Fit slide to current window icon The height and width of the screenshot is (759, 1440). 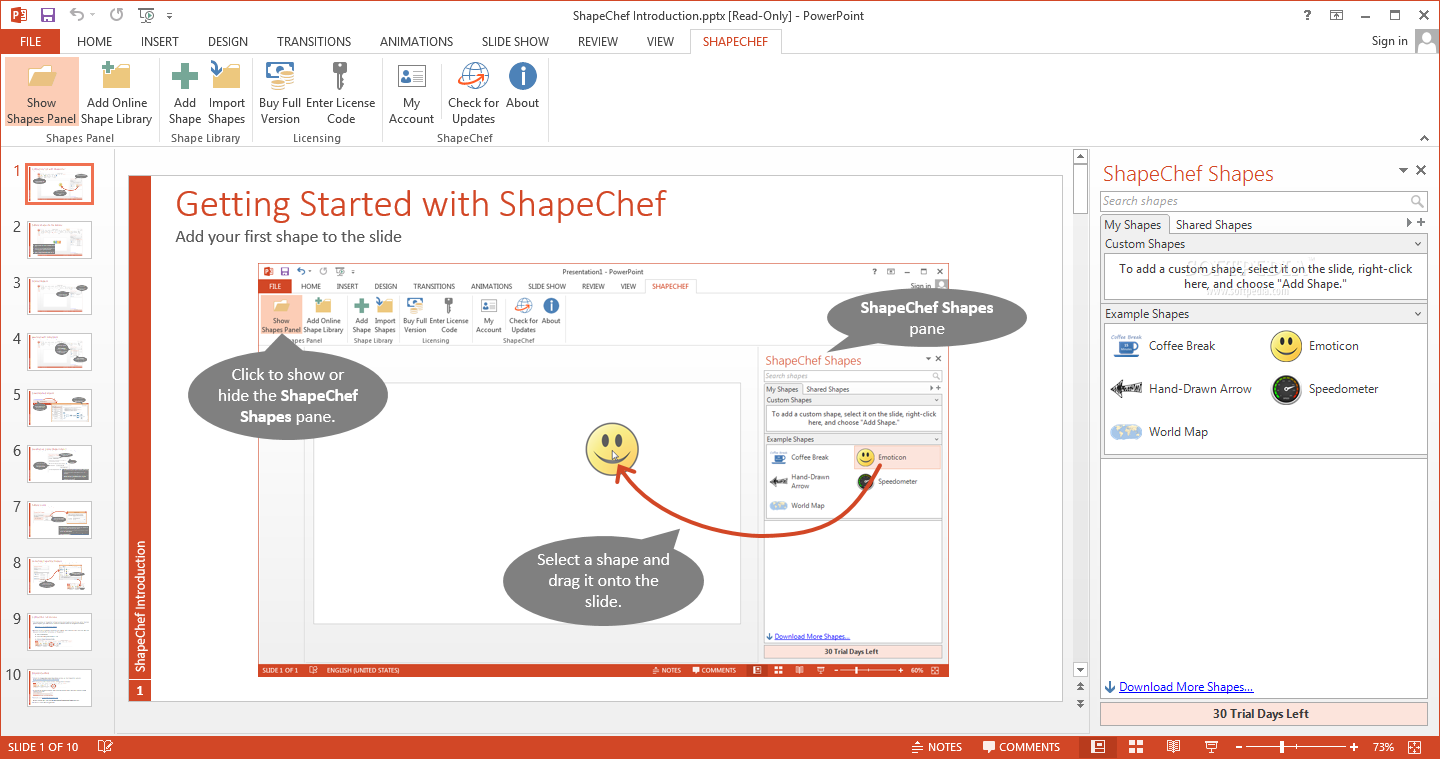(x=1415, y=747)
